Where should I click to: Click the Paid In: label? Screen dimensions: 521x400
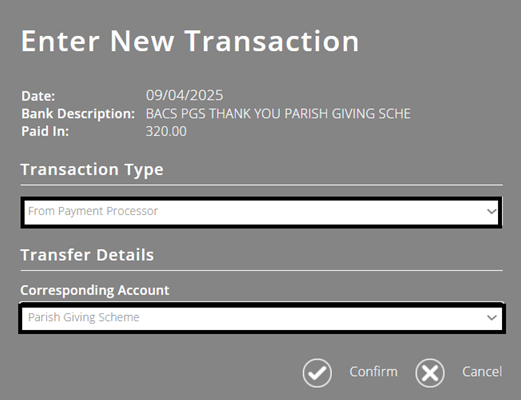tap(45, 131)
